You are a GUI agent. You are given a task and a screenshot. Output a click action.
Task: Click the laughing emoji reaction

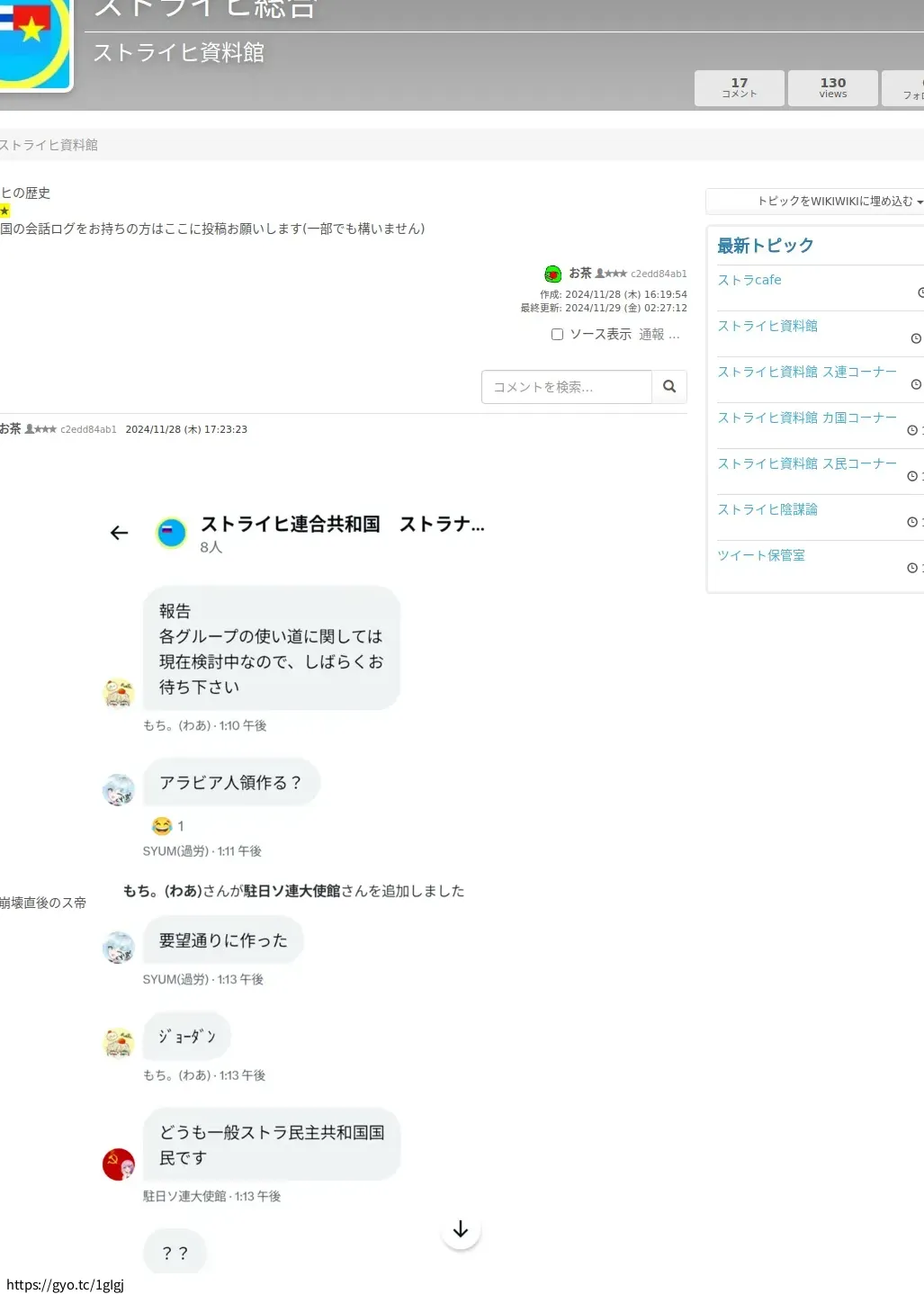162,826
